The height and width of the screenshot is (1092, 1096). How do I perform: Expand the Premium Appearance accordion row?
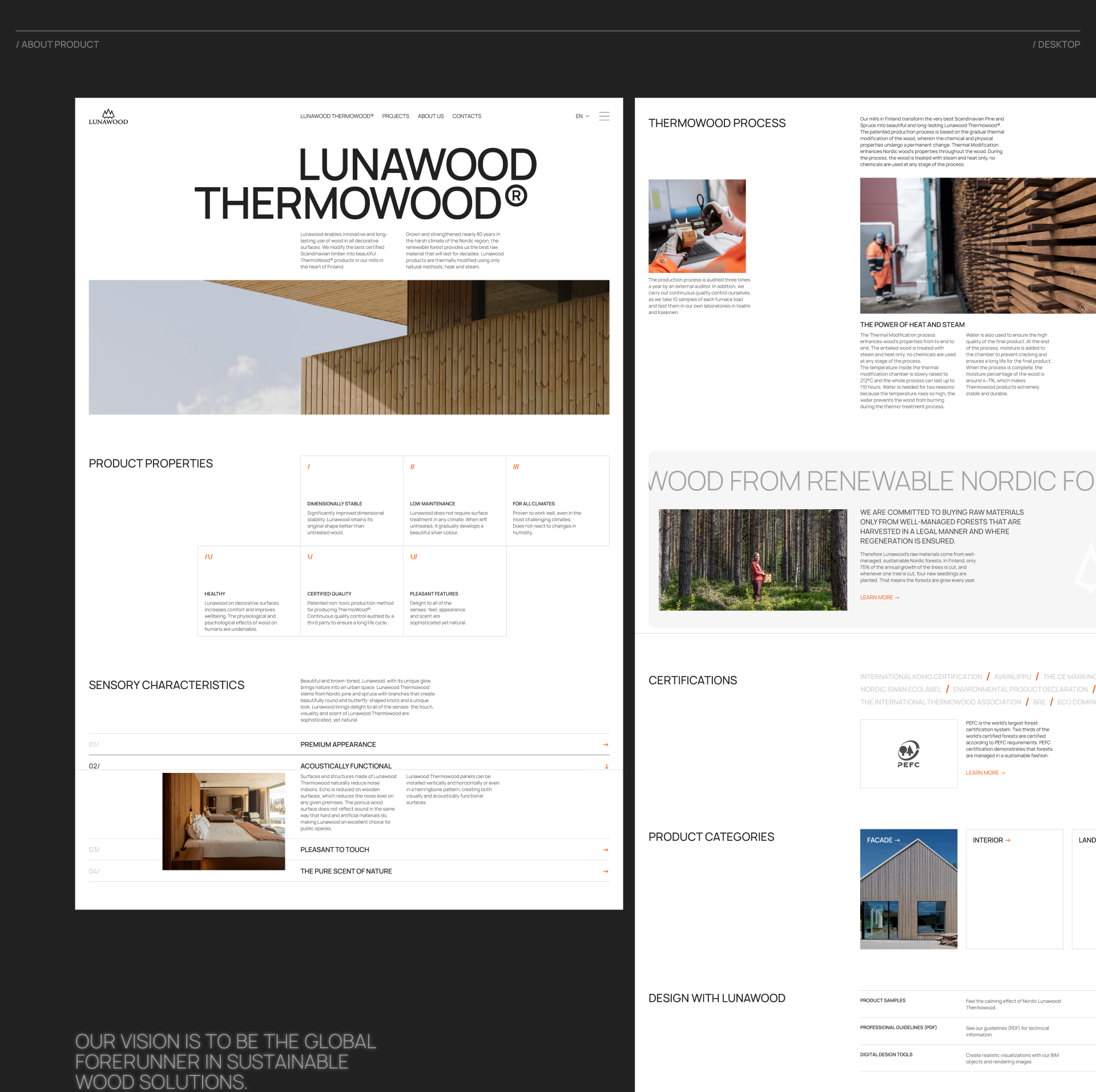pos(338,744)
